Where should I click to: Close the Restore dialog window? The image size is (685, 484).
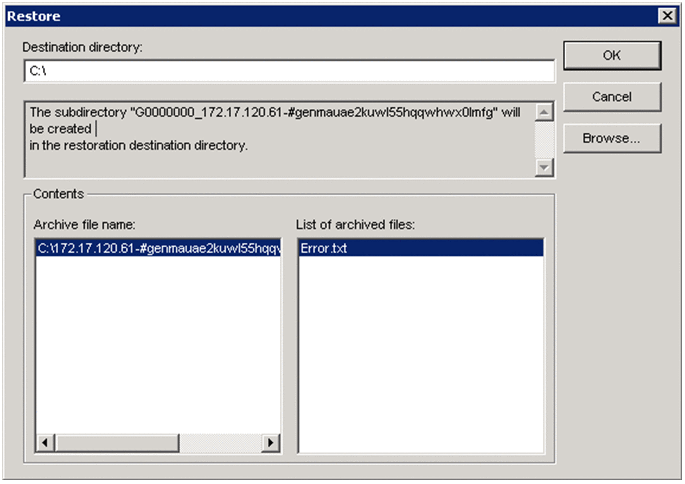tap(667, 16)
